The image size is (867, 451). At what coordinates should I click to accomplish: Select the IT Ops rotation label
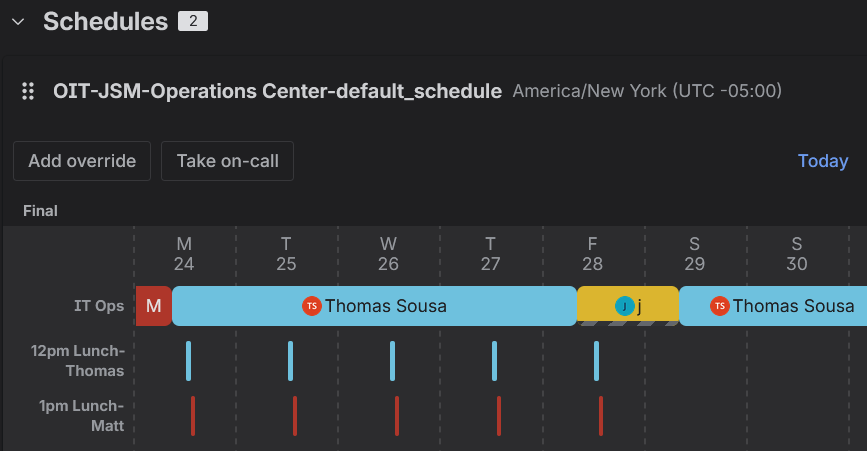click(99, 306)
